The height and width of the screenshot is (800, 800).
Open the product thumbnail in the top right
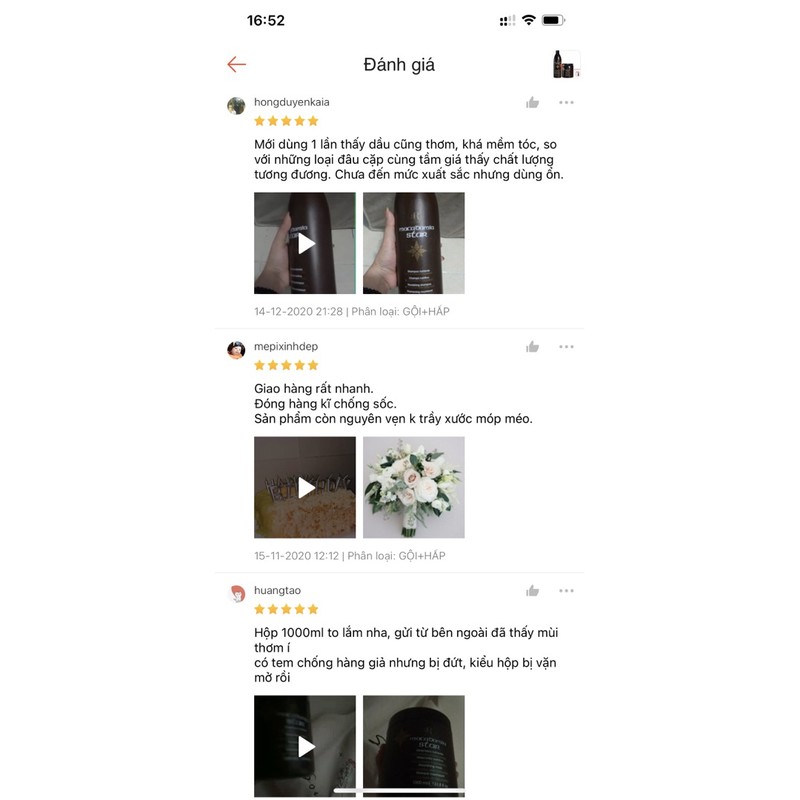tap(566, 64)
